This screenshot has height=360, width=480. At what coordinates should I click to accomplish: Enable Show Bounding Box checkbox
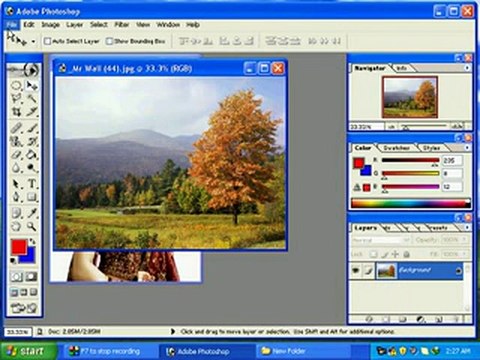(x=109, y=41)
